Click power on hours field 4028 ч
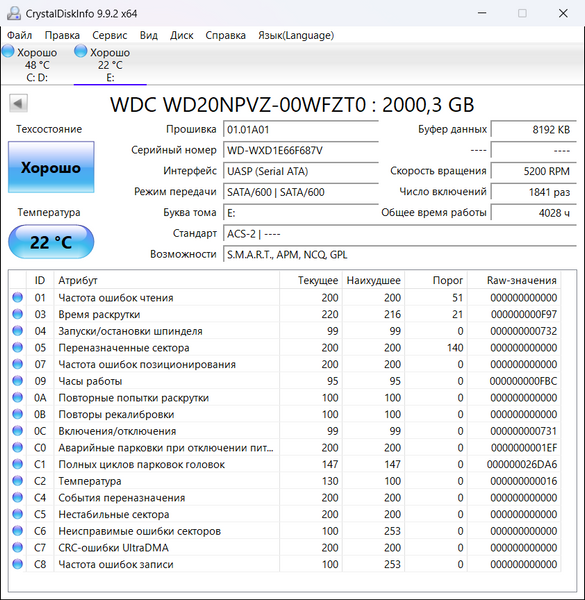 click(534, 213)
